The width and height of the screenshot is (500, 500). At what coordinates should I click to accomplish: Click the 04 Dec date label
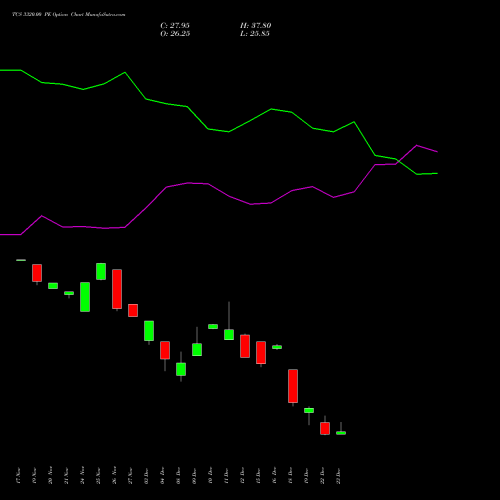(x=162, y=476)
